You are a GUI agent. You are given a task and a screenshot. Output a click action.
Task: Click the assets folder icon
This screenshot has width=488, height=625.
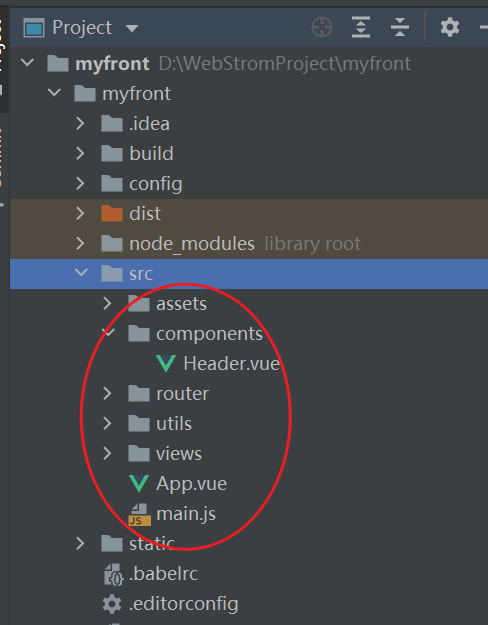139,303
